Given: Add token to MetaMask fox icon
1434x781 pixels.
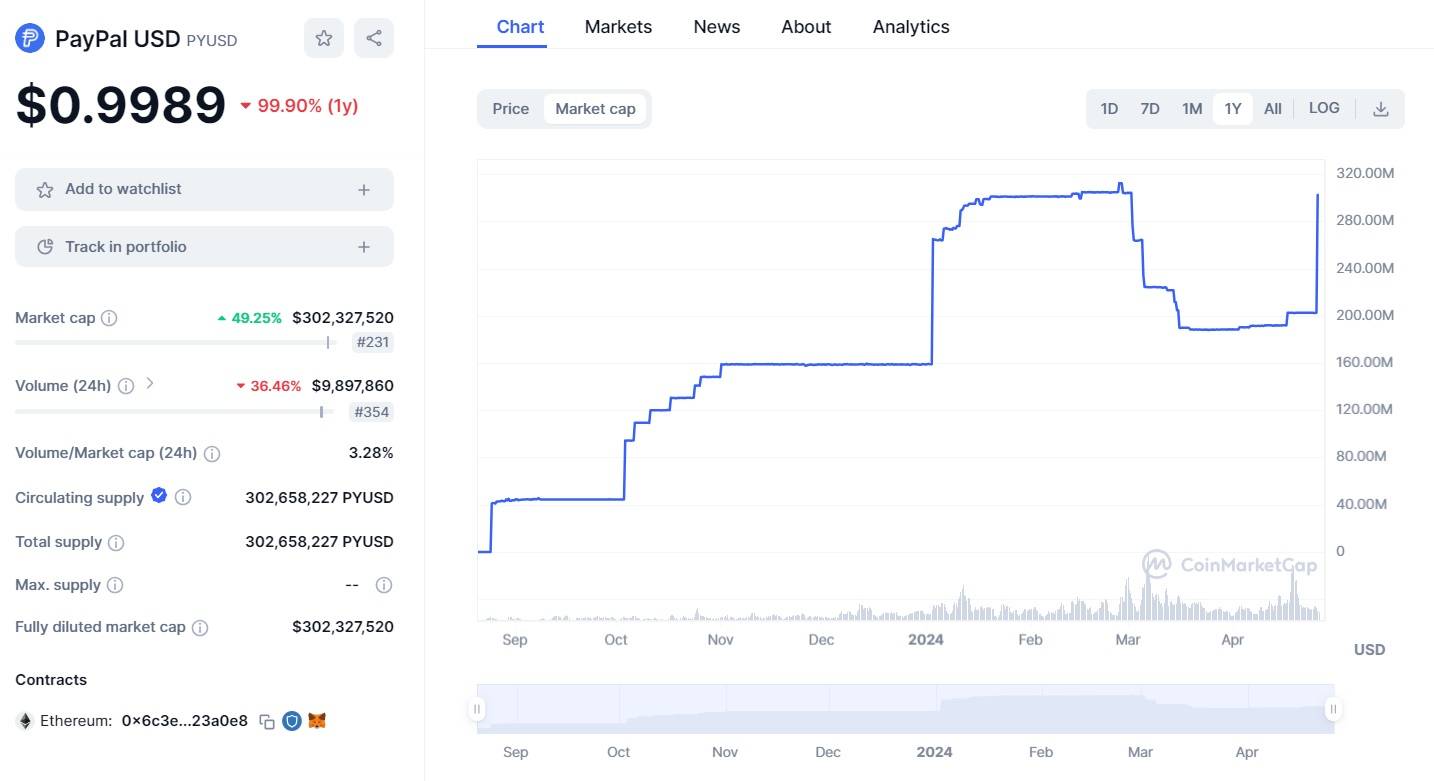Looking at the screenshot, I should pos(317,721).
